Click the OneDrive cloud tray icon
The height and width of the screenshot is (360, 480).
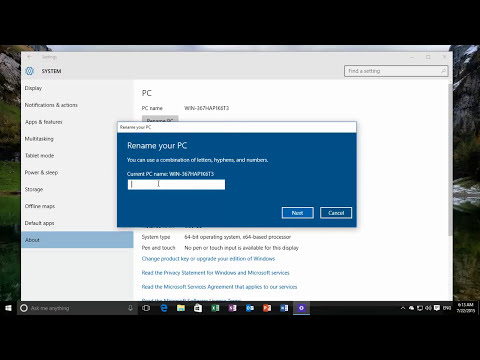coord(411,308)
